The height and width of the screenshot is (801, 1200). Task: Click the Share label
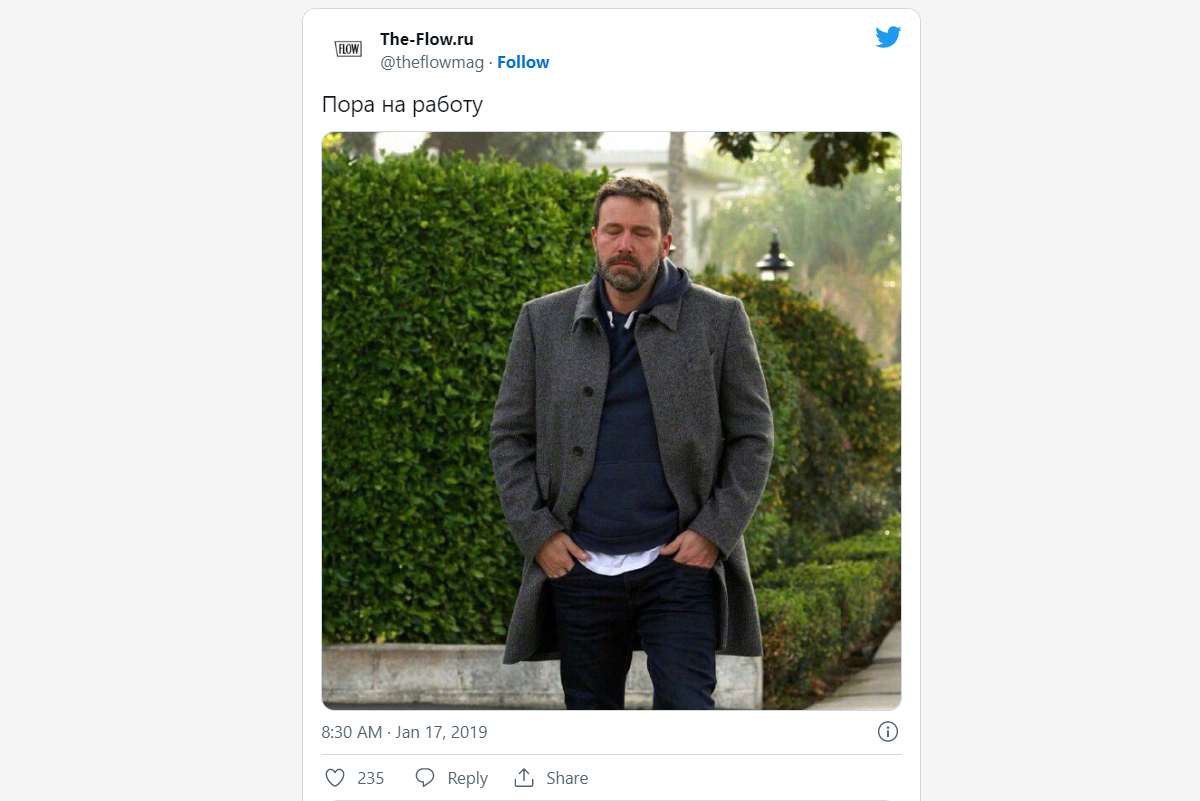point(567,778)
